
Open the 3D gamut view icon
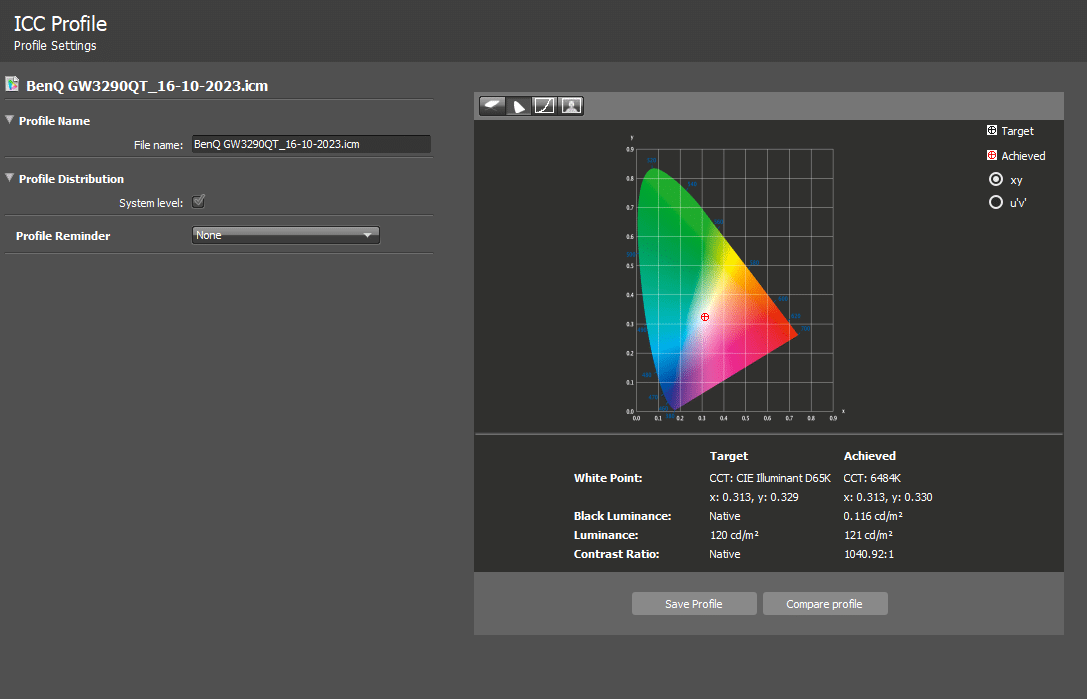point(493,106)
